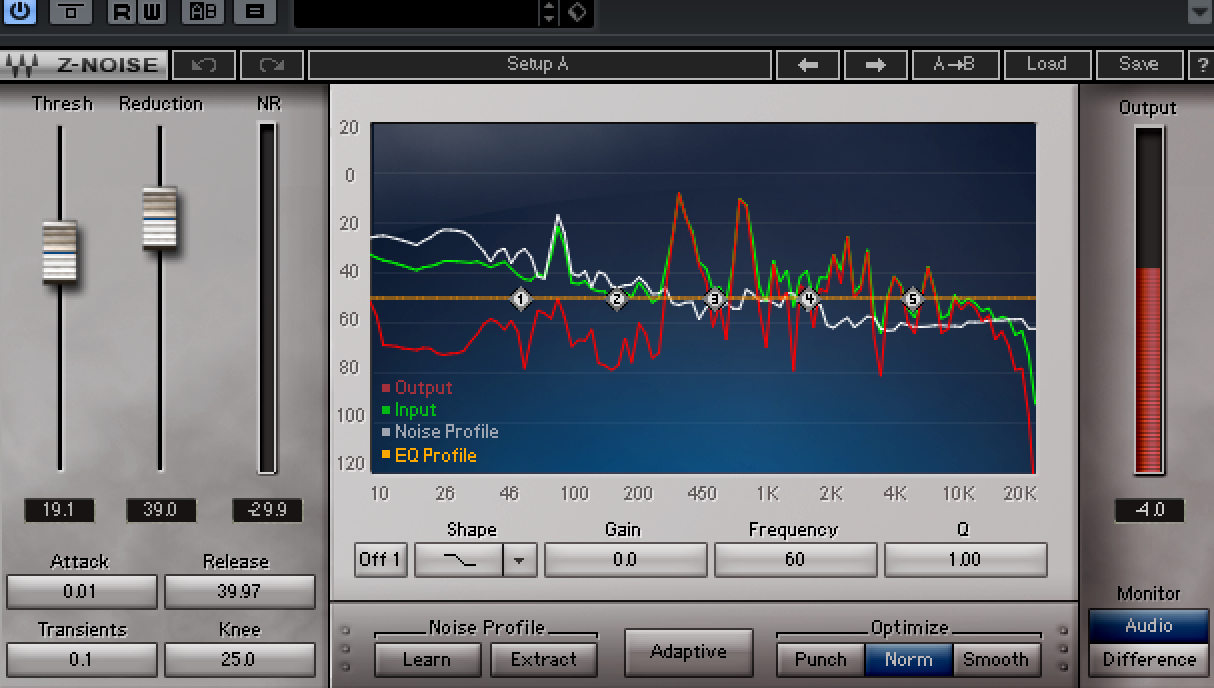This screenshot has height=688, width=1214.
Task: Click the preset up/down stepper arrows
Action: 548,12
